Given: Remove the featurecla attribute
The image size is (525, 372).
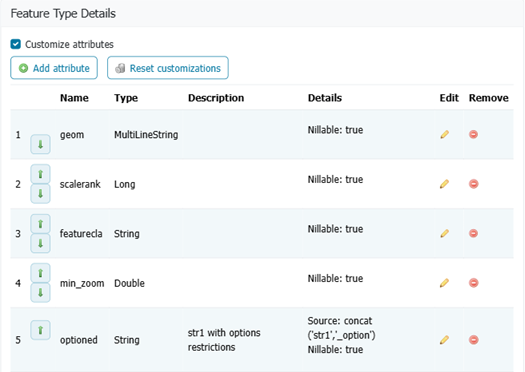Looking at the screenshot, I should 473,233.
